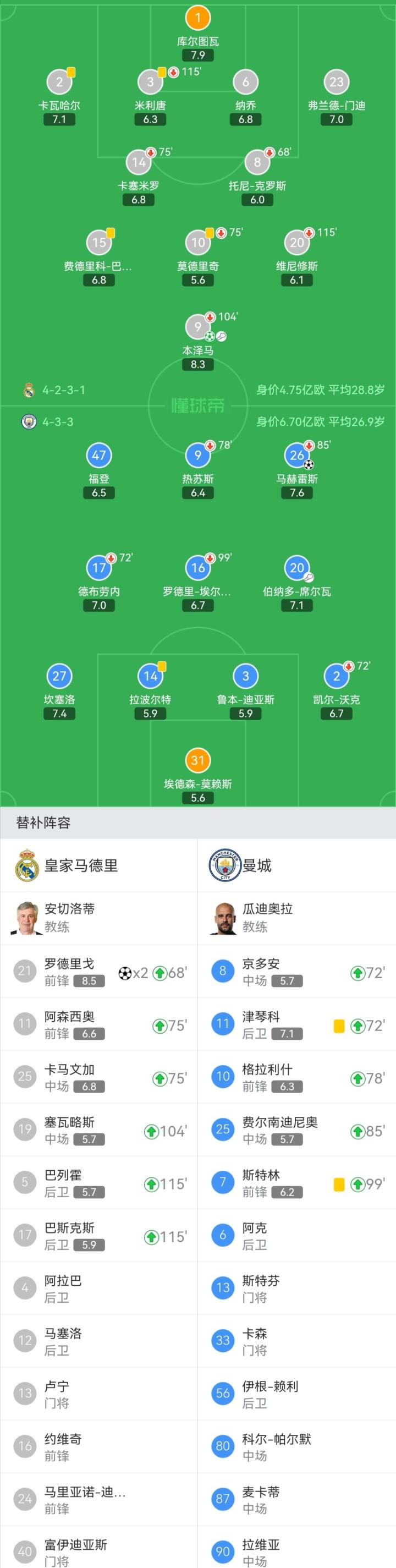Tap Benzema's number 9 player icon
This screenshot has height=1568, width=396.
click(197, 327)
